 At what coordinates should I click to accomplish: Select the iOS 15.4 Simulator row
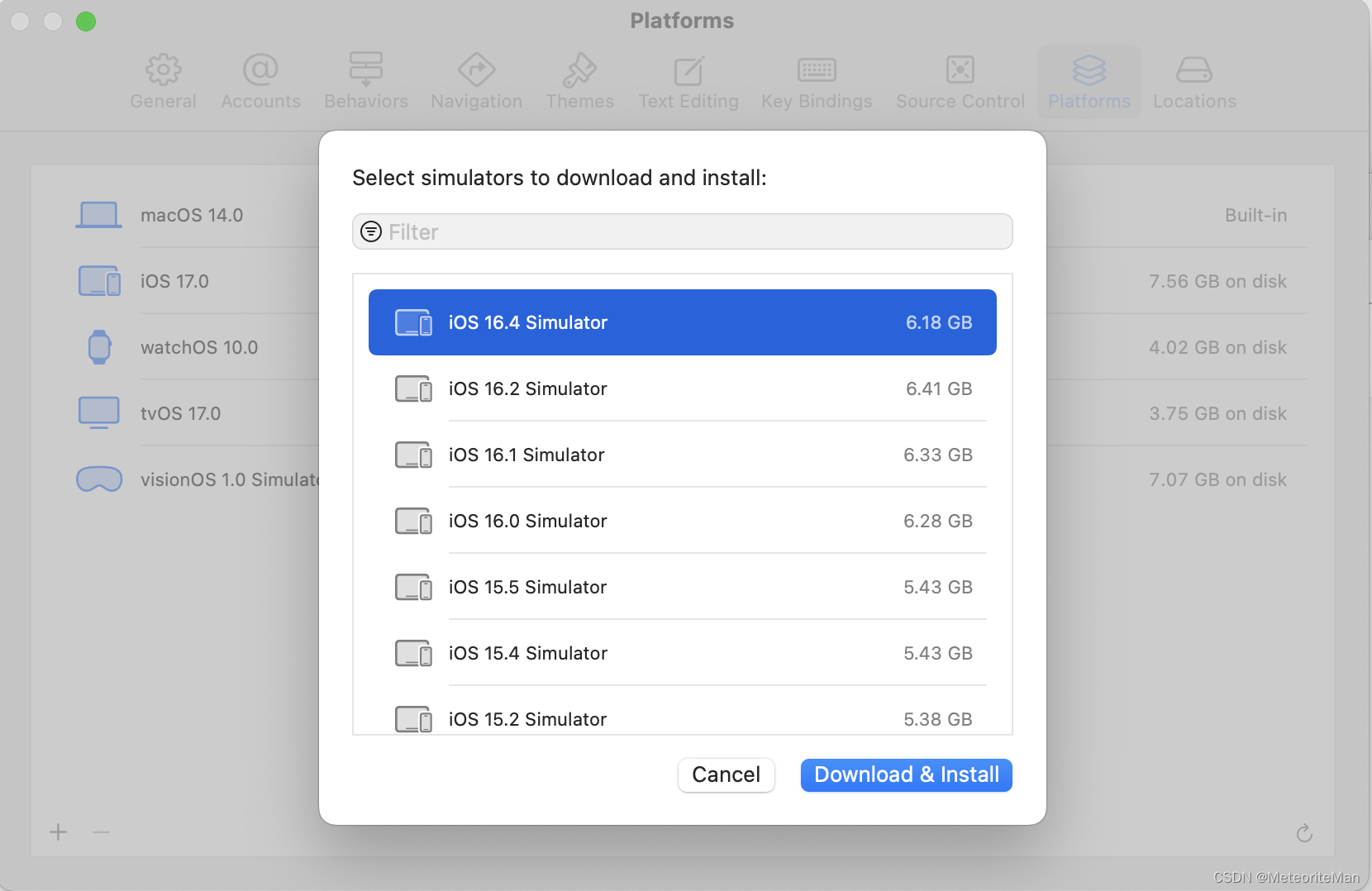682,653
